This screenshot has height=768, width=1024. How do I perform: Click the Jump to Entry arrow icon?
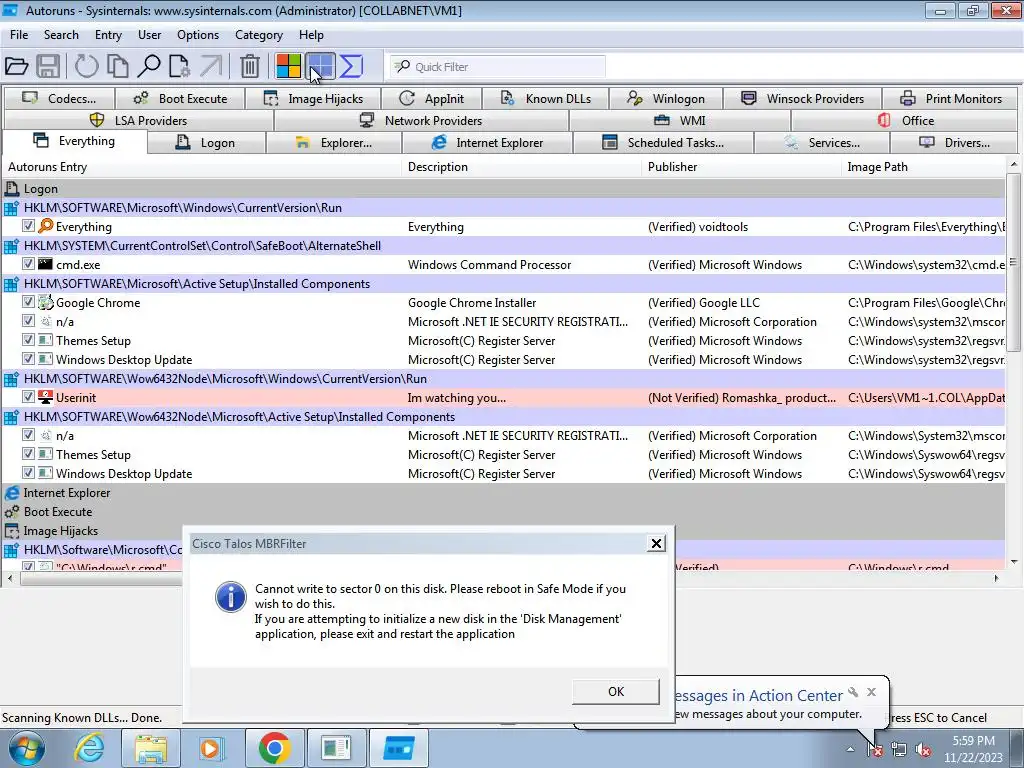coord(211,66)
